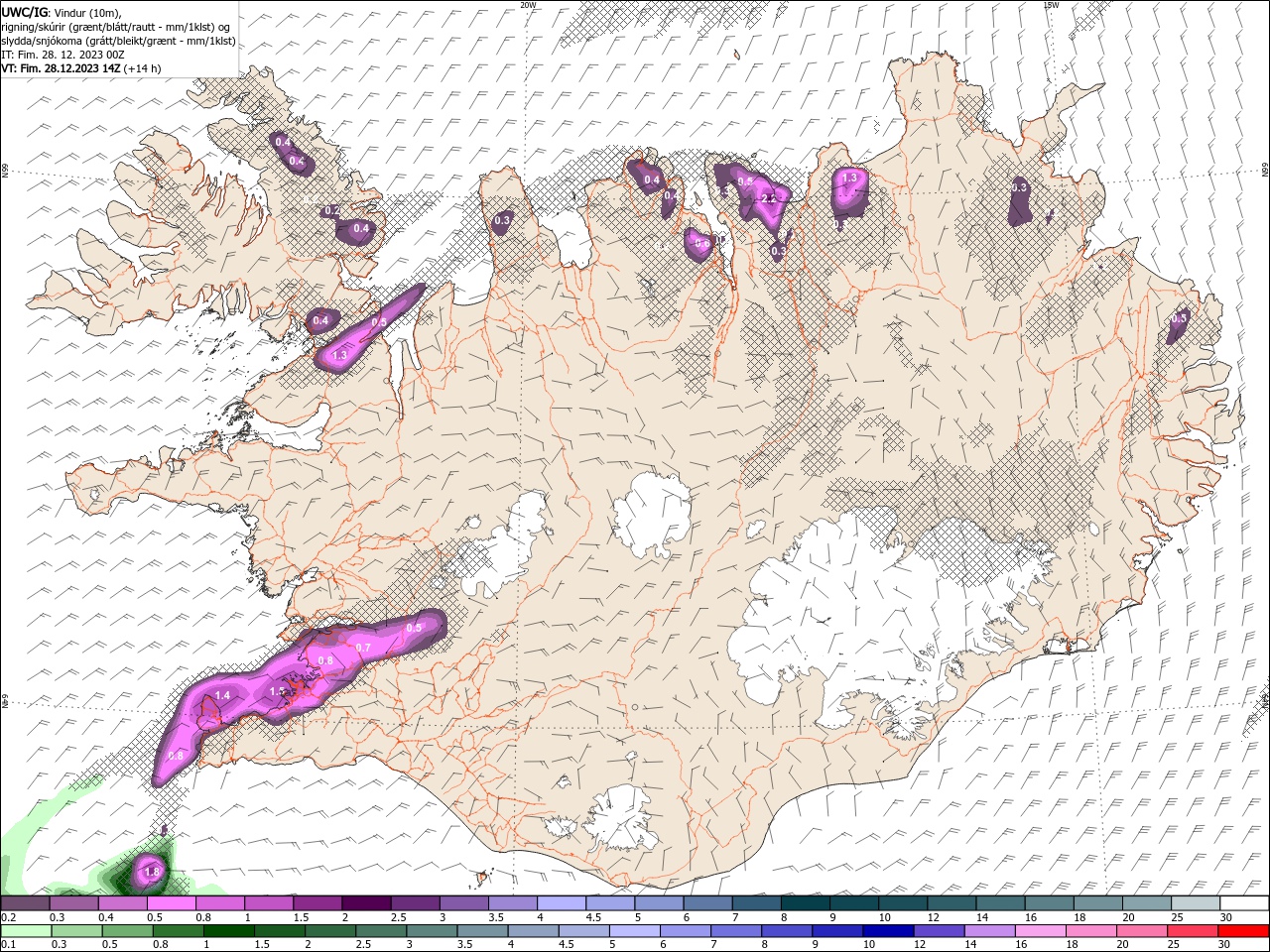Click the 'IT: Fim. 28. 12. 2023 00Z' line
Screen dimensions: 1270x952
pos(63,55)
